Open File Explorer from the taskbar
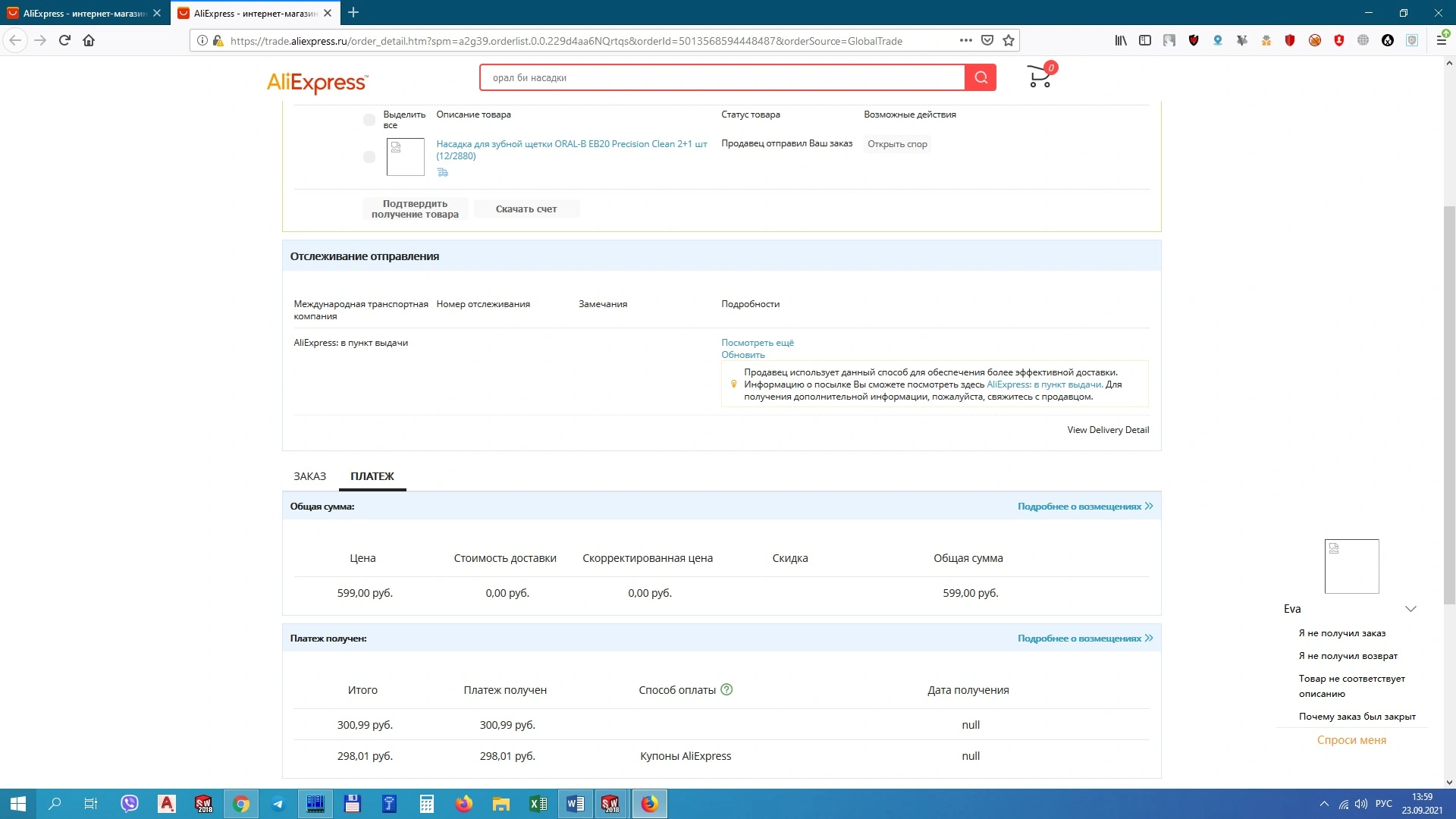 [x=501, y=804]
